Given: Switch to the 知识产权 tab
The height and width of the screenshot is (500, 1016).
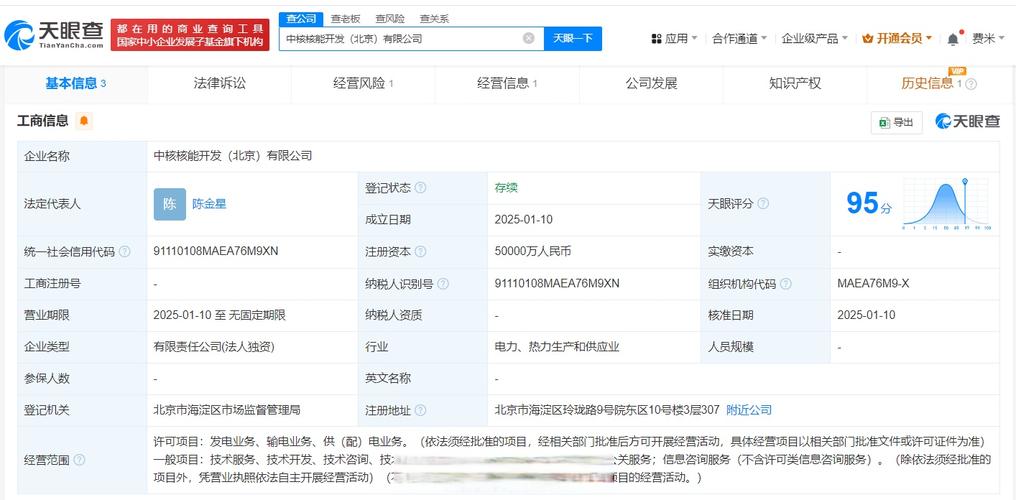Looking at the screenshot, I should (794, 84).
